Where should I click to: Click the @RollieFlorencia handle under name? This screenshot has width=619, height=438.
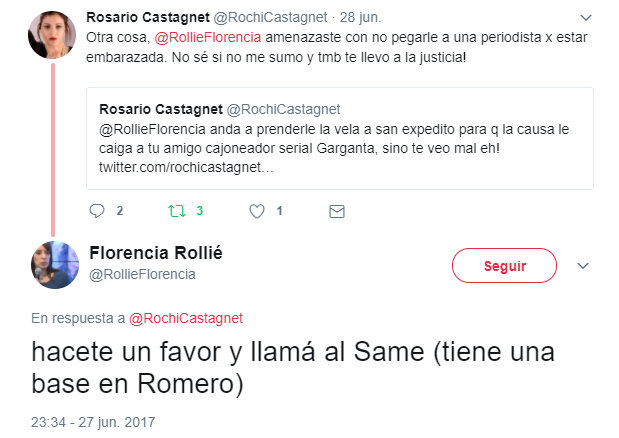143,274
